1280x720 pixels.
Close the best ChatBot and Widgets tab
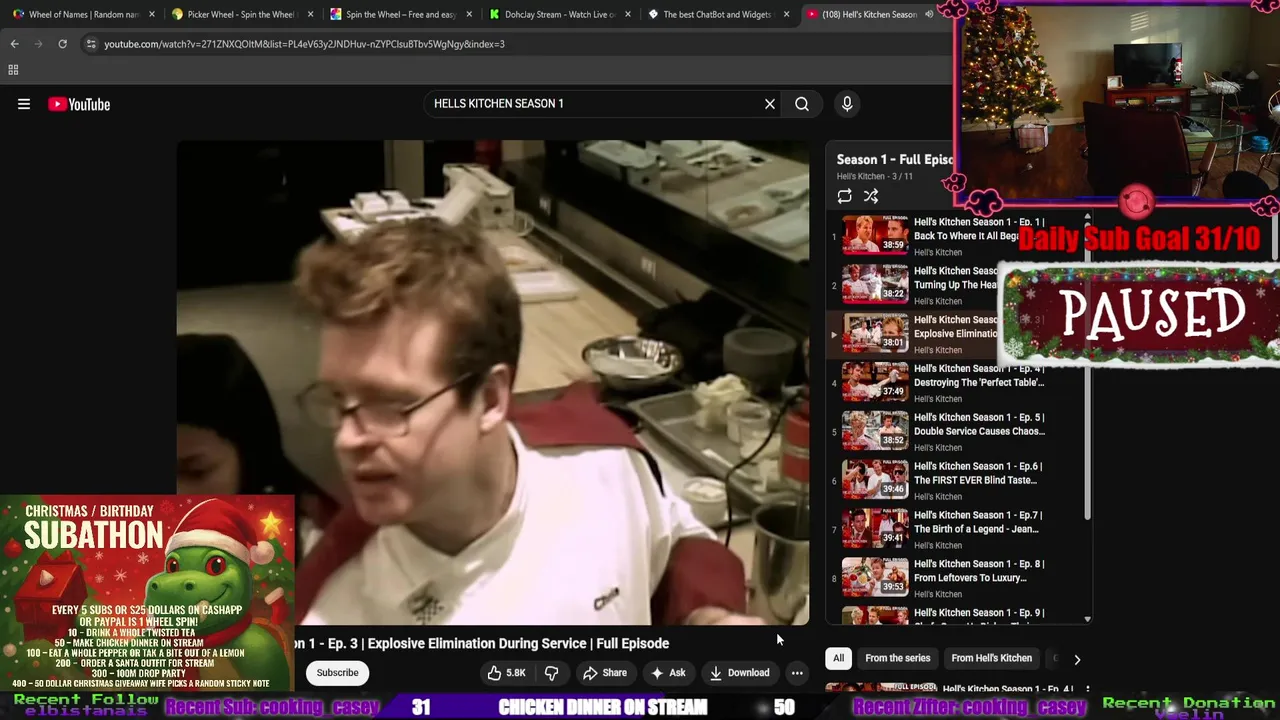tap(787, 15)
